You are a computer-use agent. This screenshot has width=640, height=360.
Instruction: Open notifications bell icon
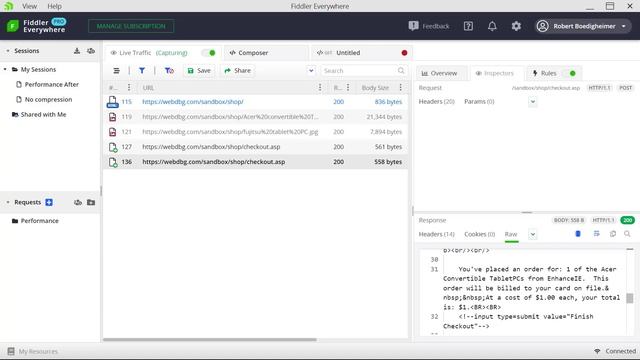pos(492,26)
